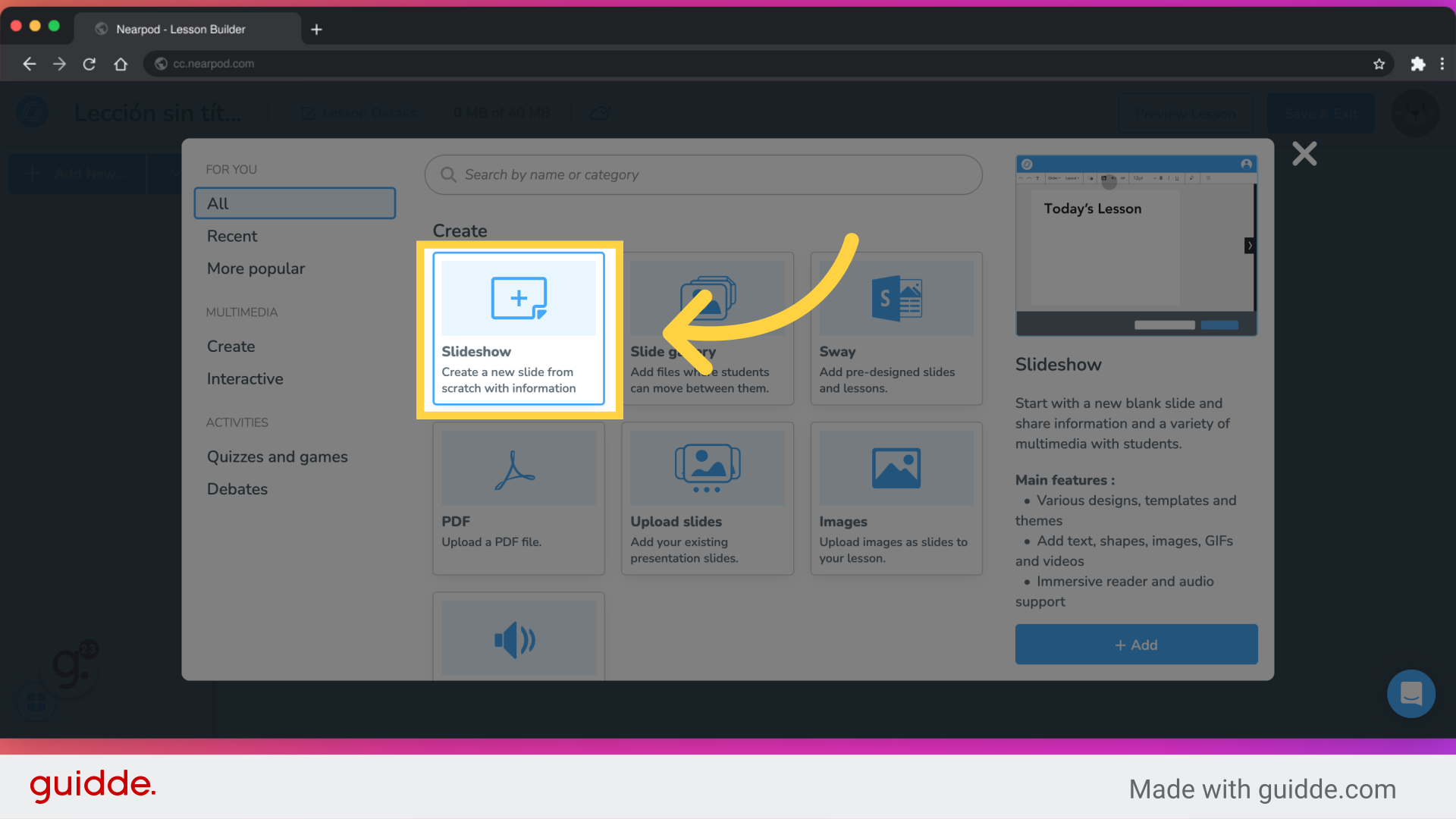The height and width of the screenshot is (819, 1456).
Task: Click the blue progress bar under the preview
Action: point(1219,325)
